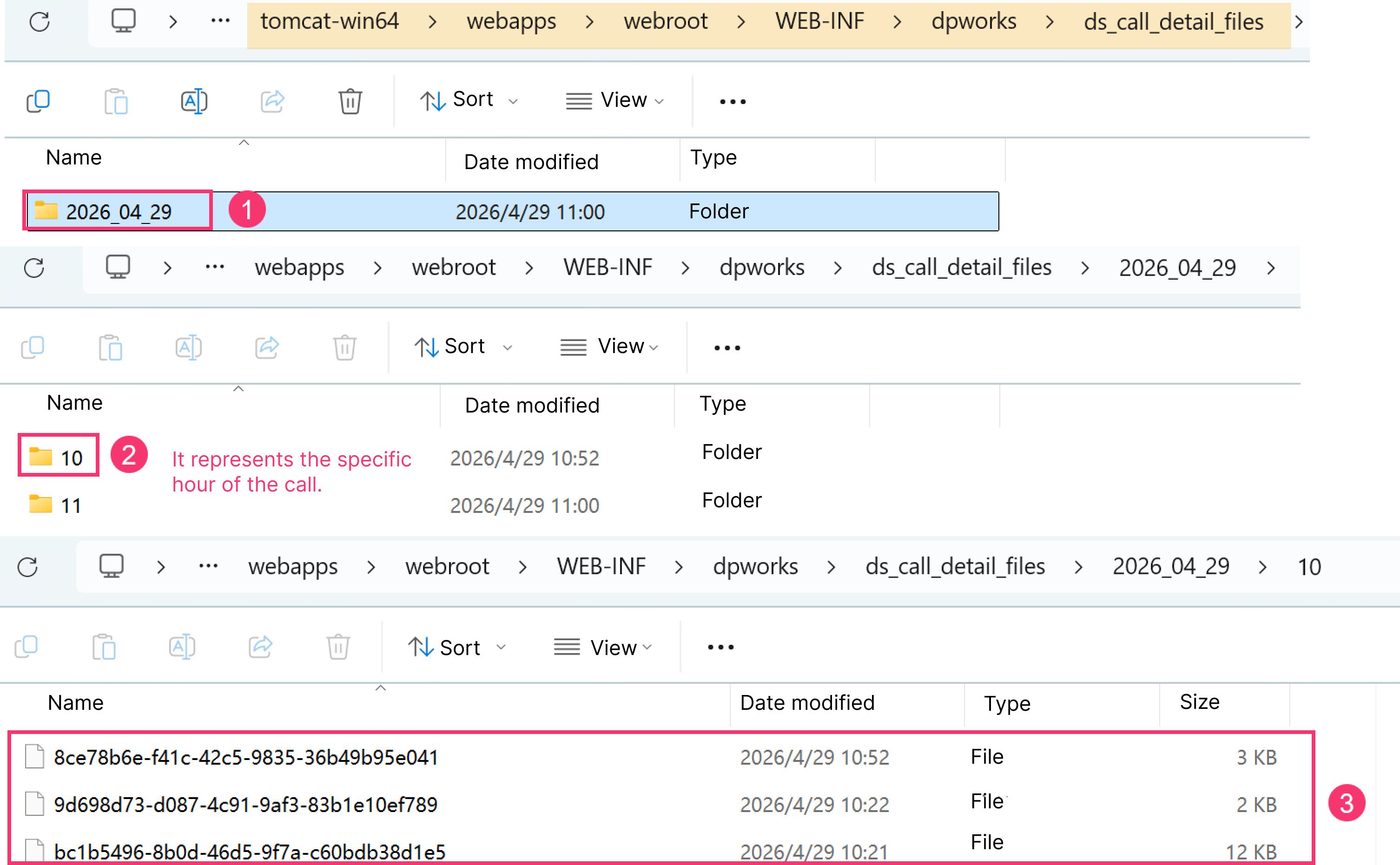This screenshot has height=865, width=1400.
Task: Open the Sort dropdown in the 2026_04_29 window
Action: (x=463, y=347)
